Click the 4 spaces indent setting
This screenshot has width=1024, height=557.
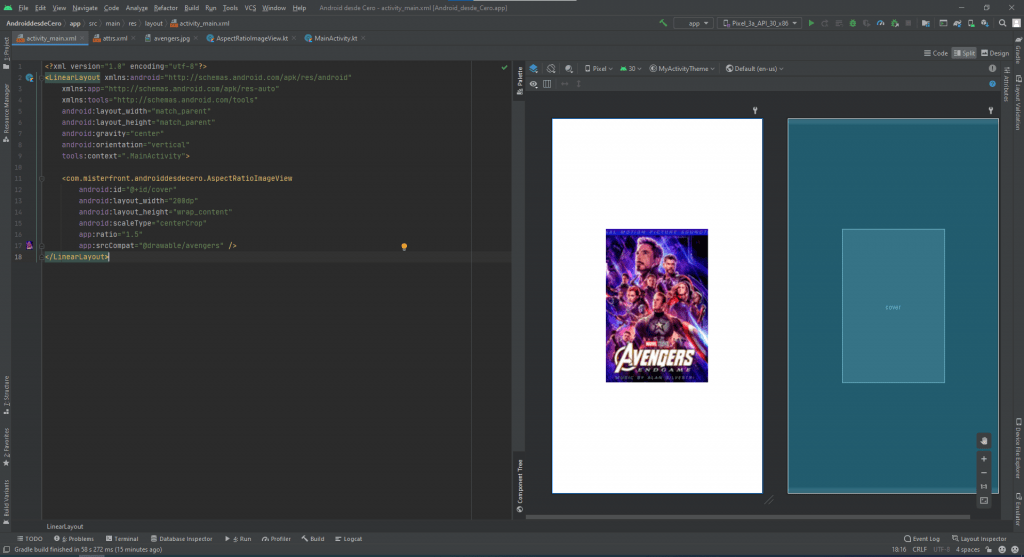967,549
